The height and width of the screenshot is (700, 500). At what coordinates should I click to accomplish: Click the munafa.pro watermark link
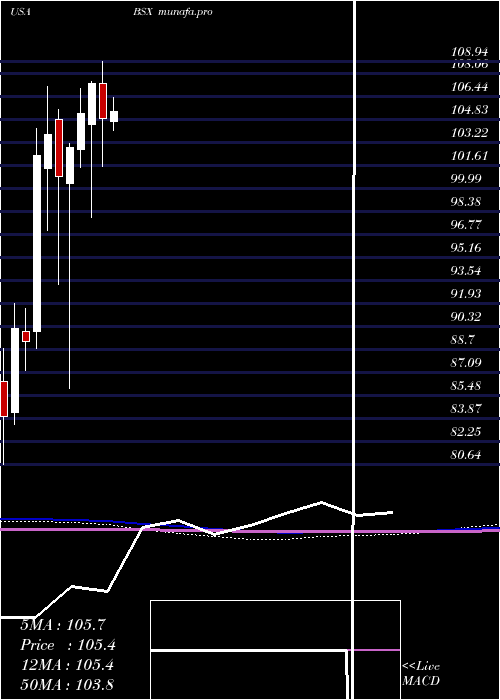(x=185, y=12)
